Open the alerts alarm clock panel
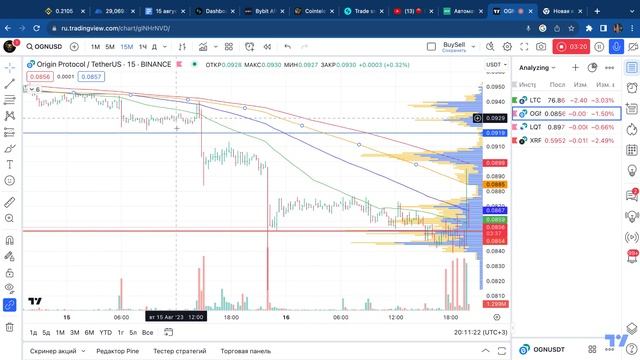The width and height of the screenshot is (640, 360). coord(632,88)
